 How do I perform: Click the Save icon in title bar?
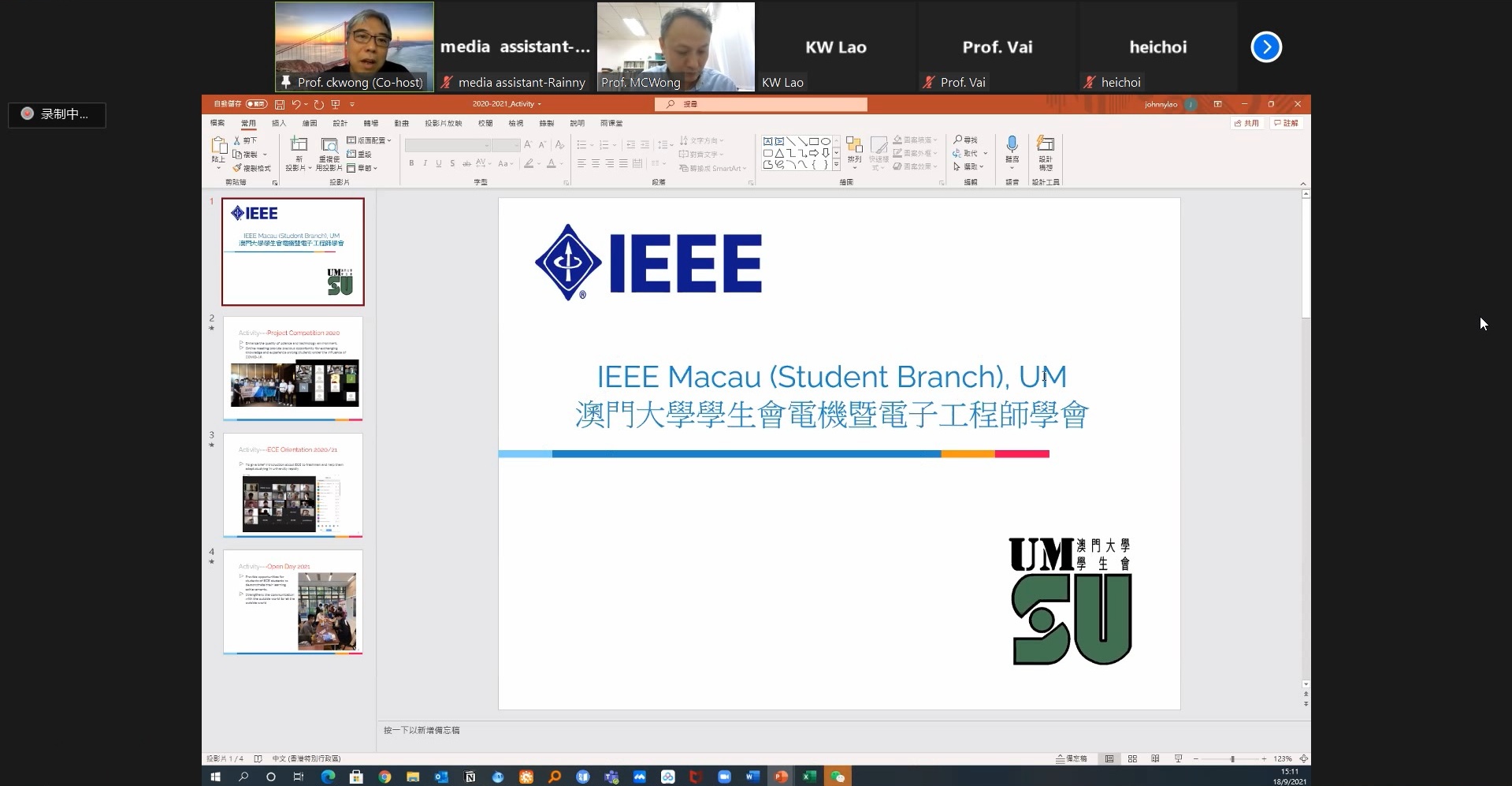tap(279, 104)
